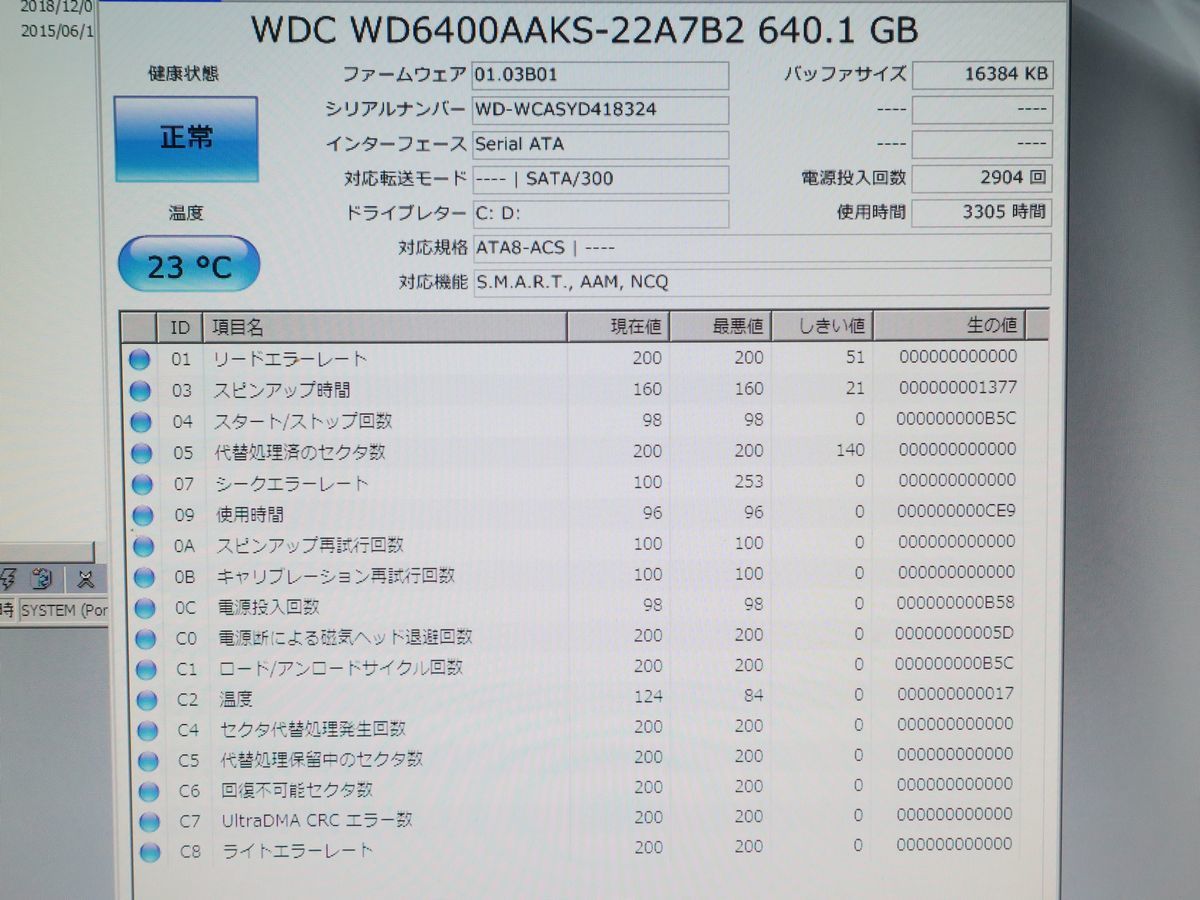
Task: Click the colorful document icon in background window
Action: pyautogui.click(x=42, y=579)
